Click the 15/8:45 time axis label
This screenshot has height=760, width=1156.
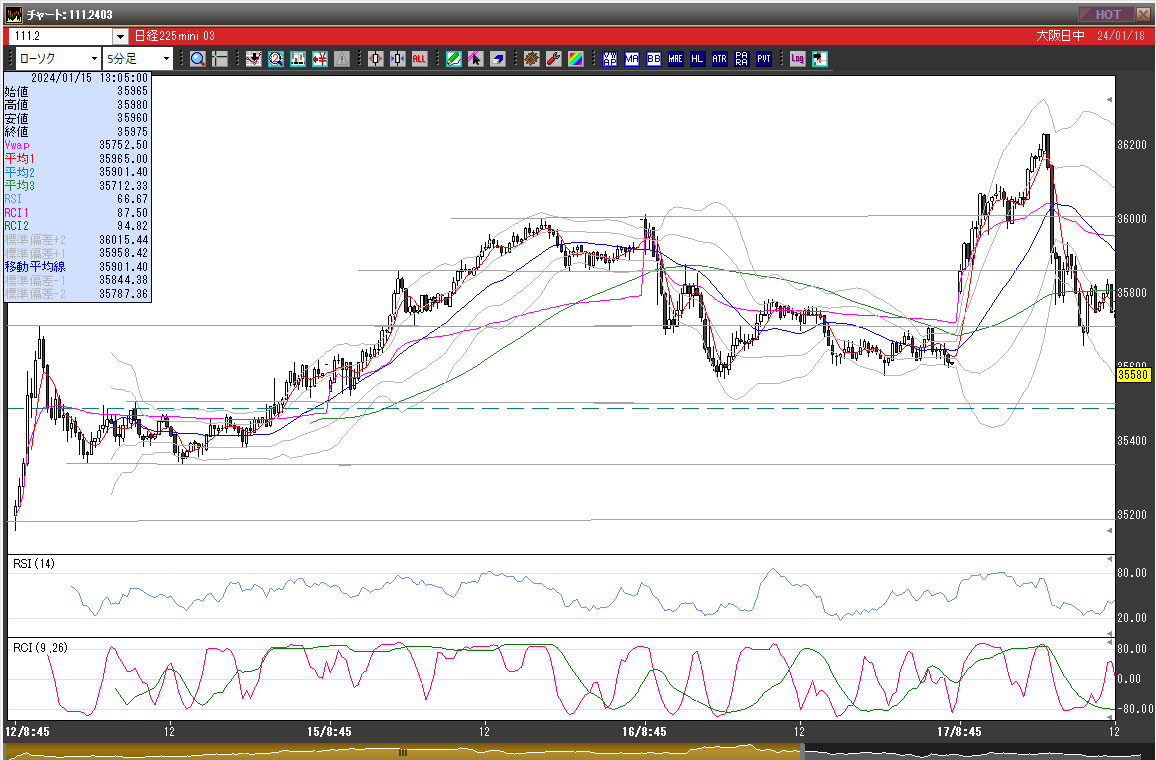point(329,732)
